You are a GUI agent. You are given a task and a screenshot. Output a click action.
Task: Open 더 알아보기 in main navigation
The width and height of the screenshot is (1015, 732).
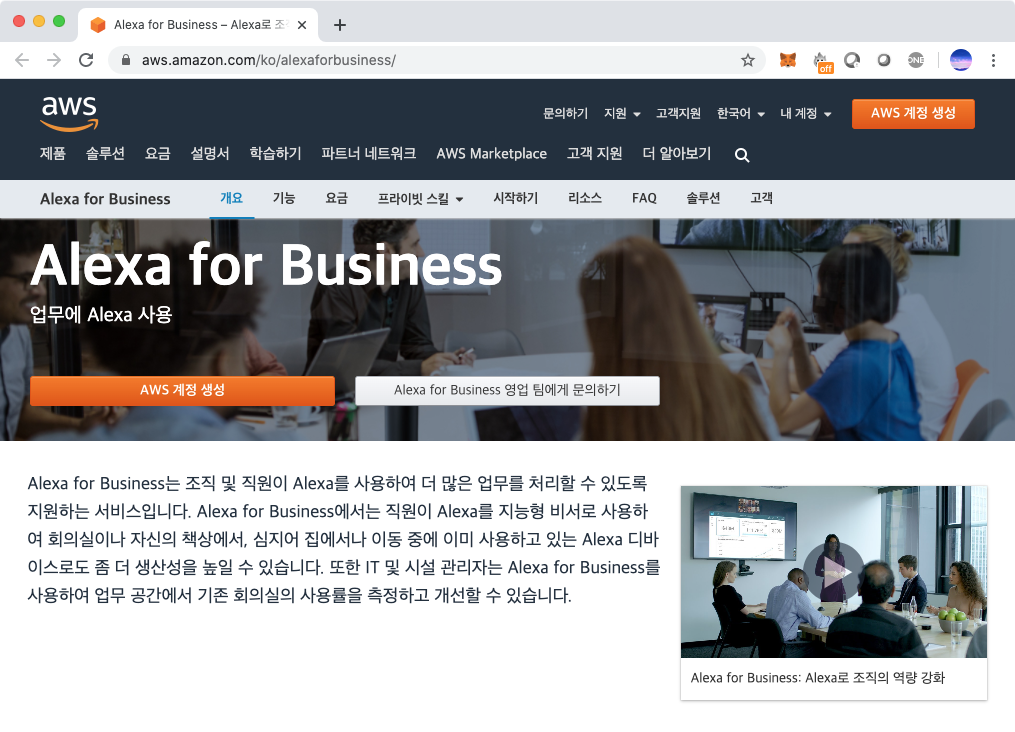tap(676, 153)
